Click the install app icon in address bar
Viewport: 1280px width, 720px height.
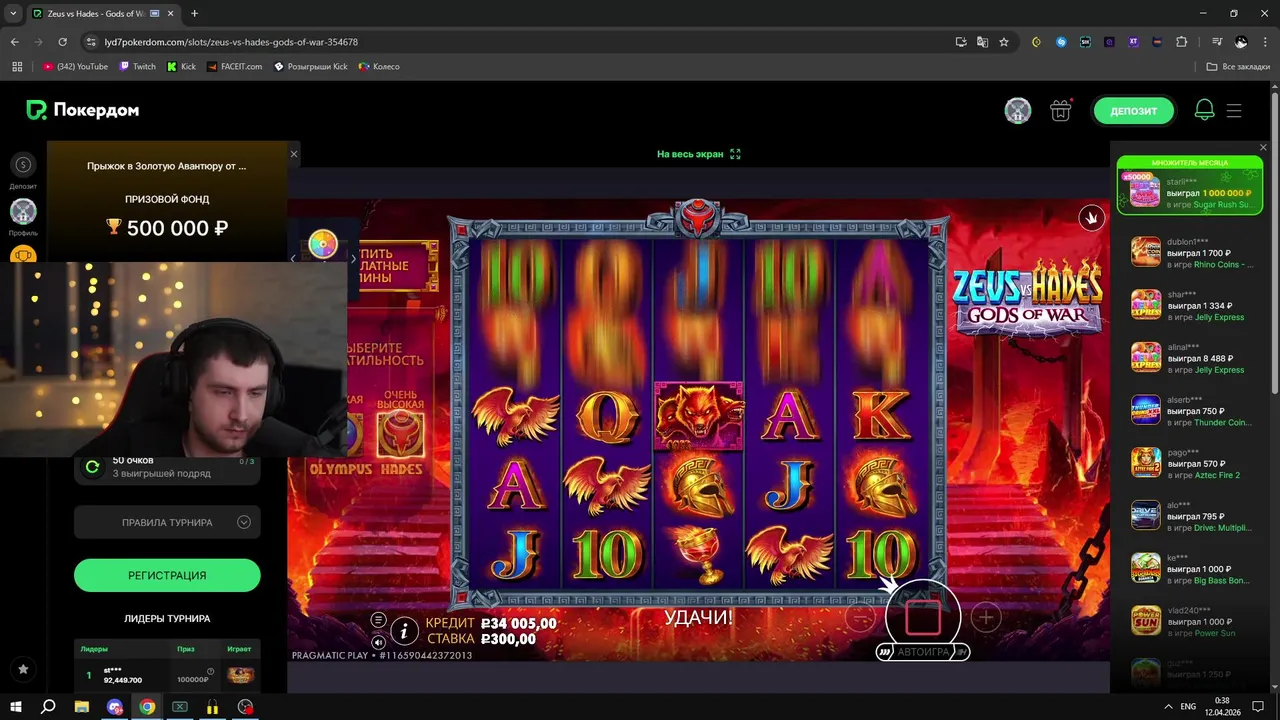(961, 42)
